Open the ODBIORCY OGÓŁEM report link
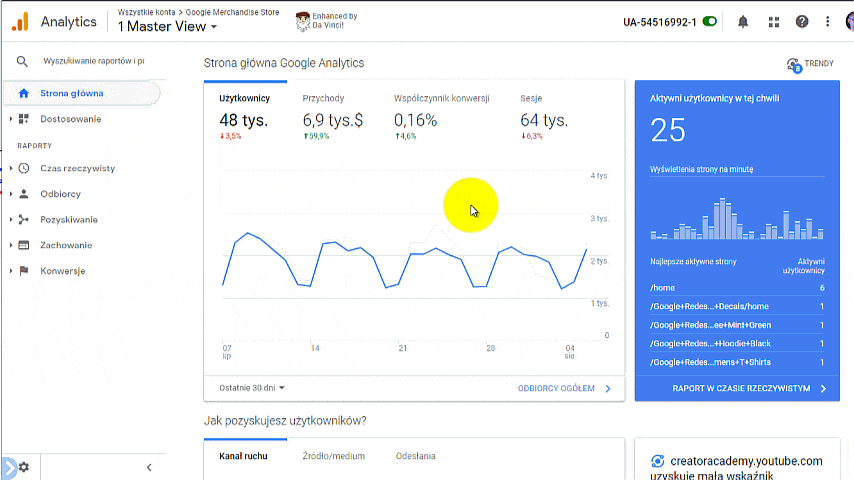This screenshot has width=854, height=480. pos(564,388)
